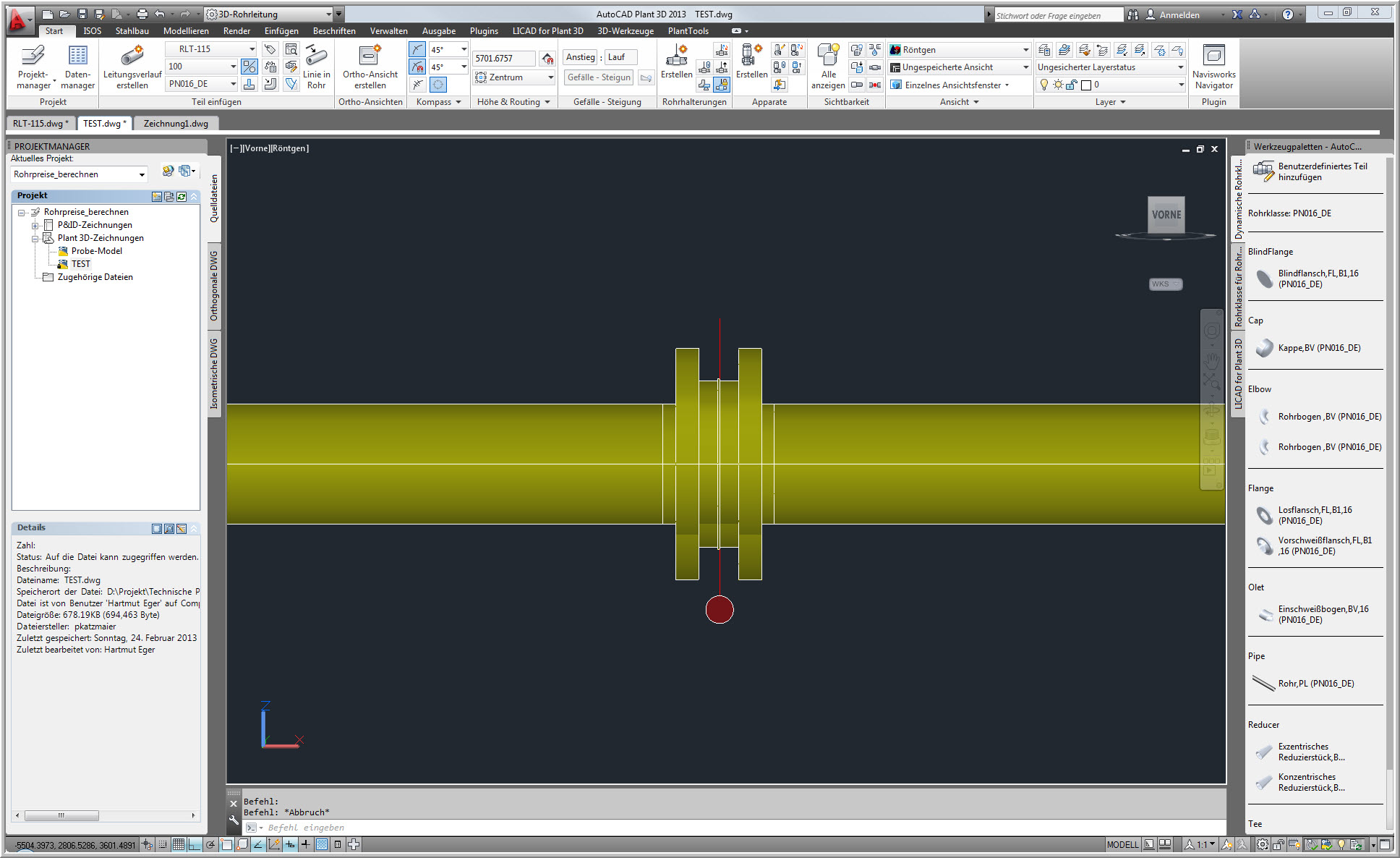Image resolution: width=1400 pixels, height=858 pixels.
Task: Open the Modellieren ribbon tab
Action: tap(186, 31)
